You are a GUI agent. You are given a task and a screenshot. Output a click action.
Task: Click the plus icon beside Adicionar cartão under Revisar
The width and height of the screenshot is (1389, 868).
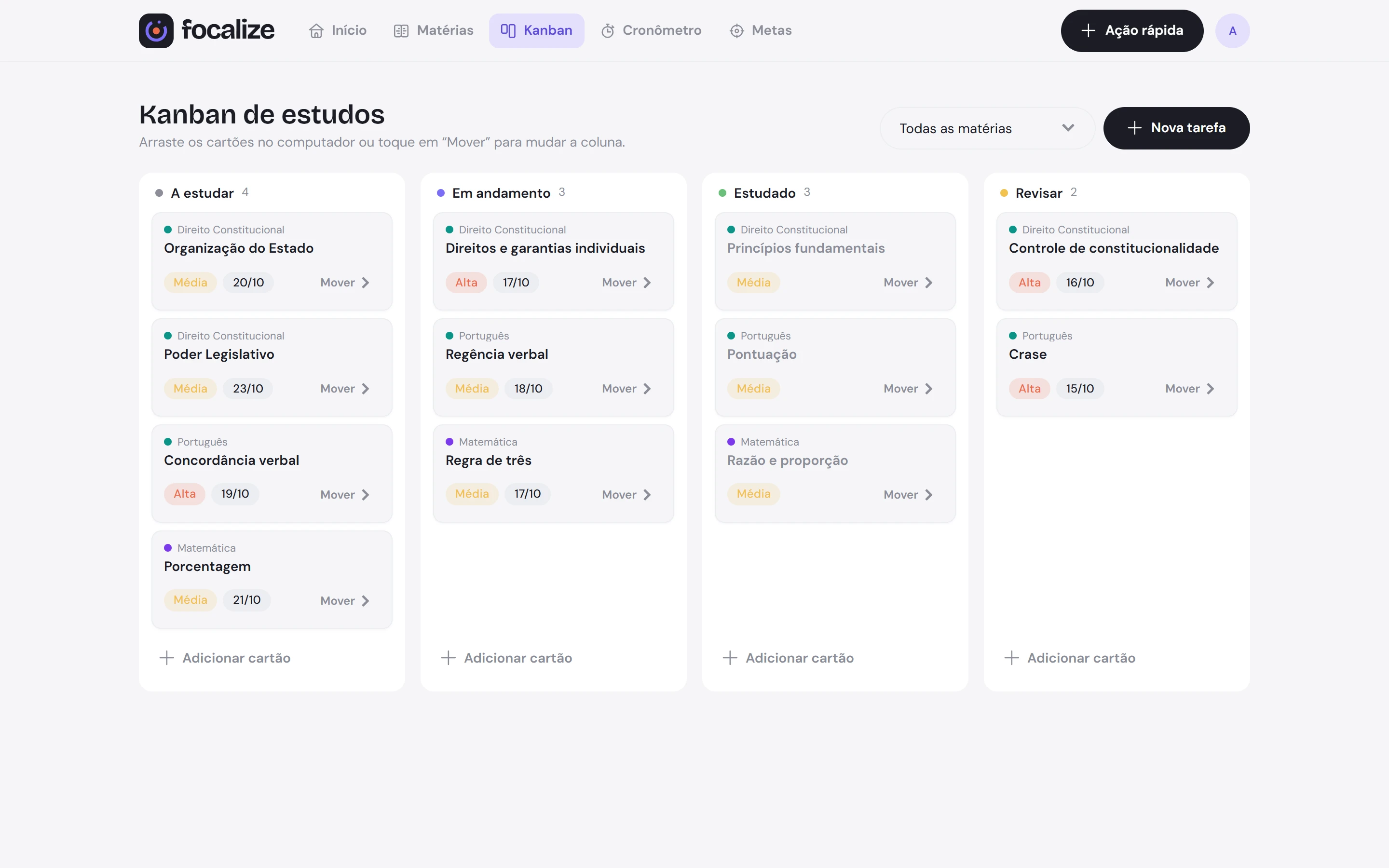[1012, 658]
